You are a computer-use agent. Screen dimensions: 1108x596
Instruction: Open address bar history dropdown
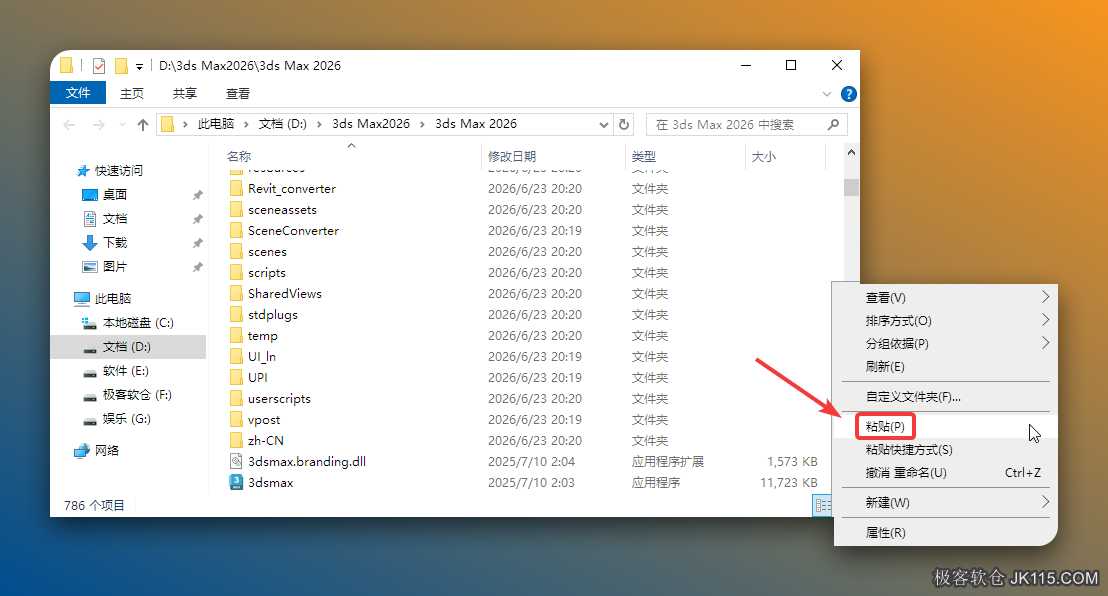pos(603,124)
